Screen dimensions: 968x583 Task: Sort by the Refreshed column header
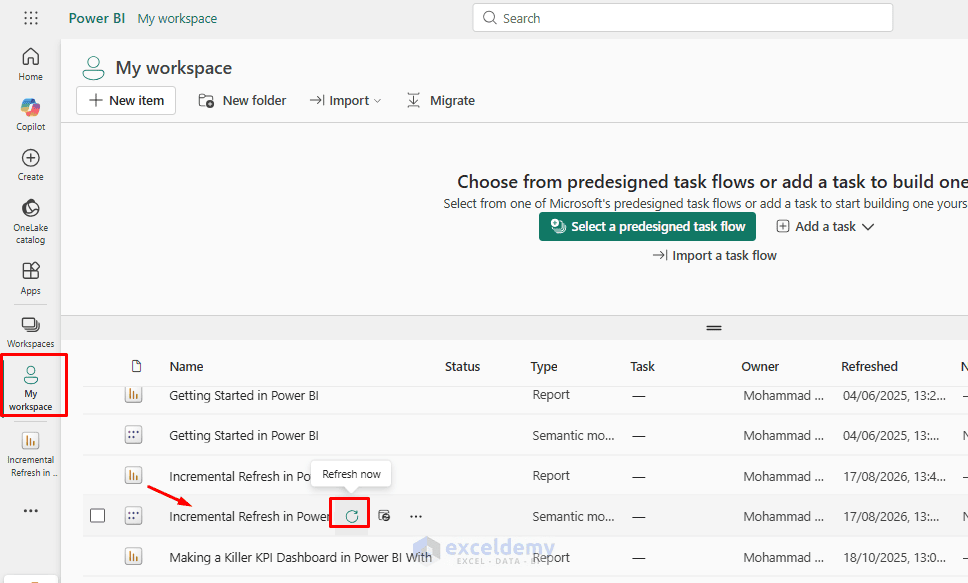(869, 366)
